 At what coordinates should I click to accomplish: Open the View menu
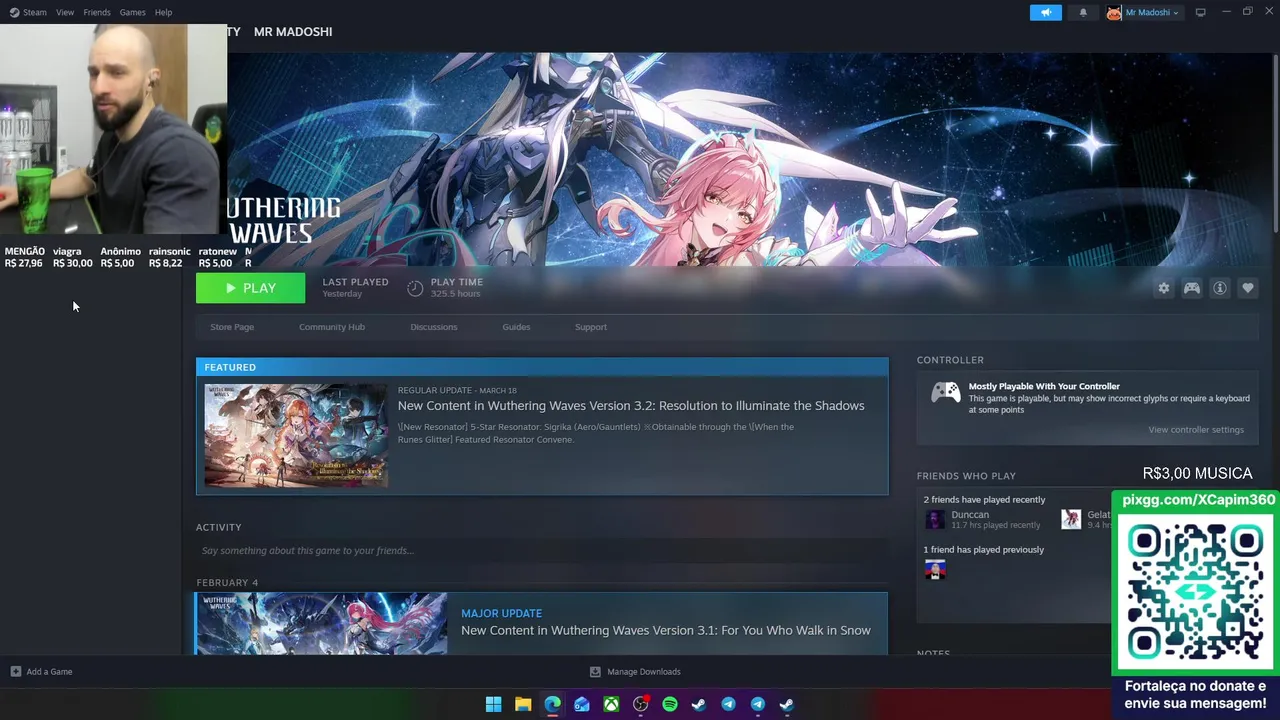pos(65,12)
